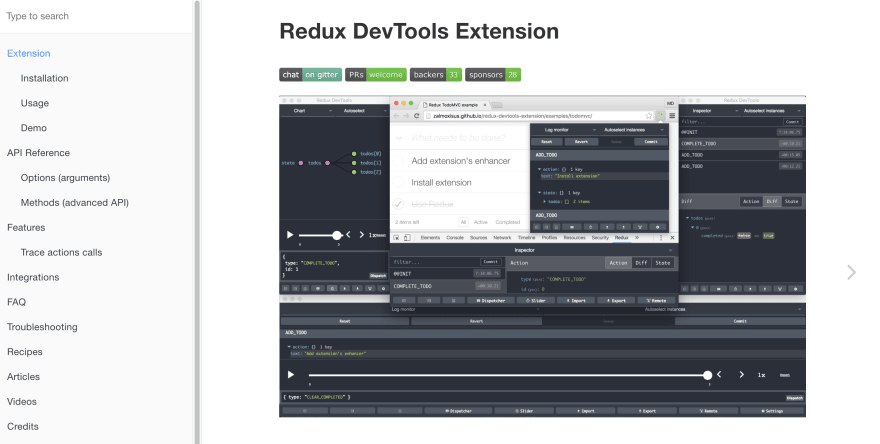Click the checked 'Use Redux' todo checkbox in screenshot
The width and height of the screenshot is (880, 444).
pos(398,204)
